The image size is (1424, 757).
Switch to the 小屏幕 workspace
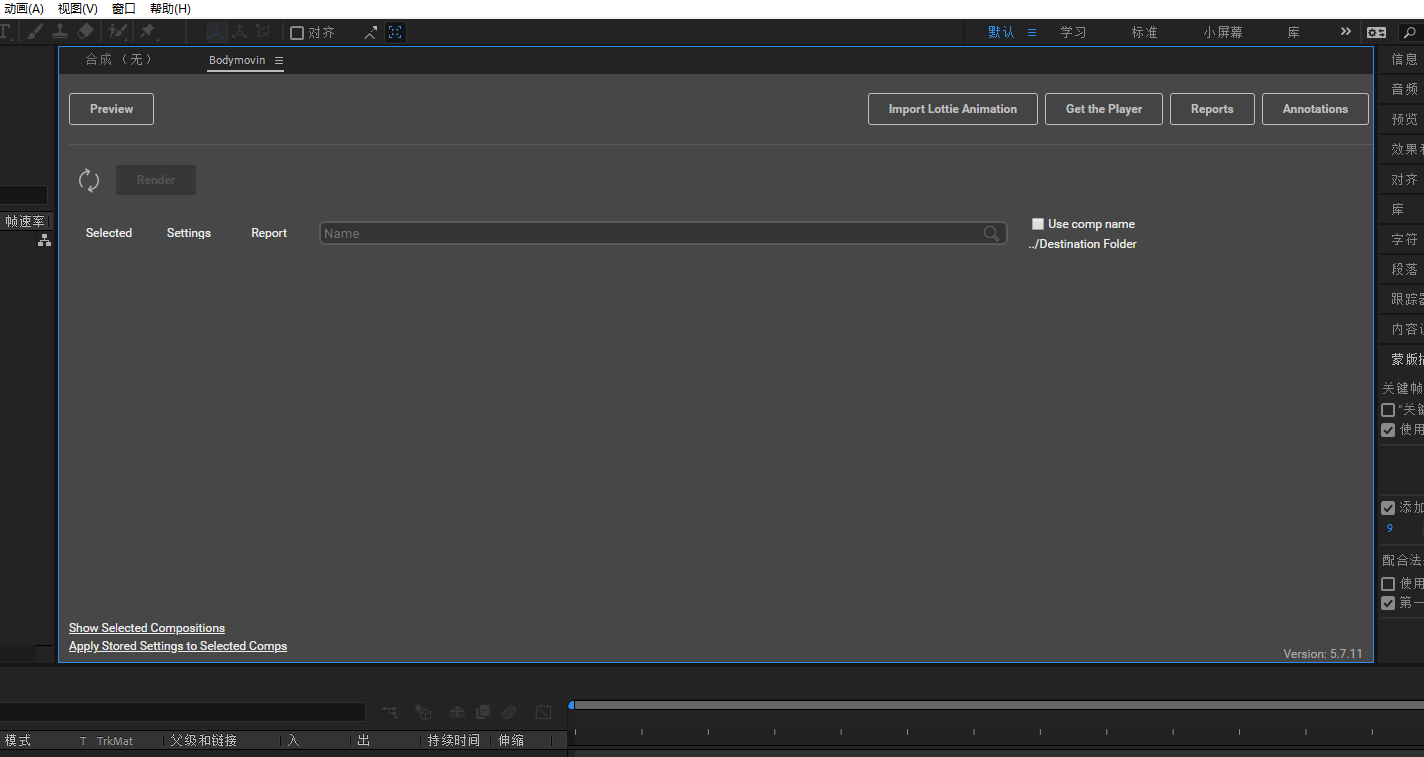tap(1223, 32)
